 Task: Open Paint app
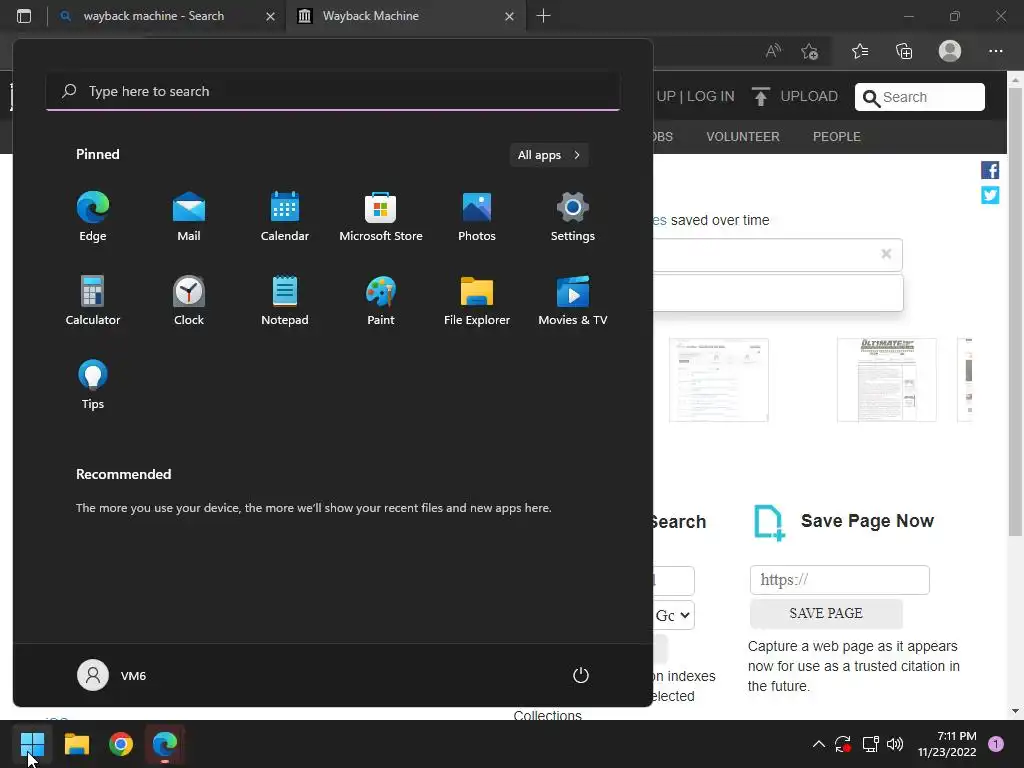pyautogui.click(x=381, y=300)
